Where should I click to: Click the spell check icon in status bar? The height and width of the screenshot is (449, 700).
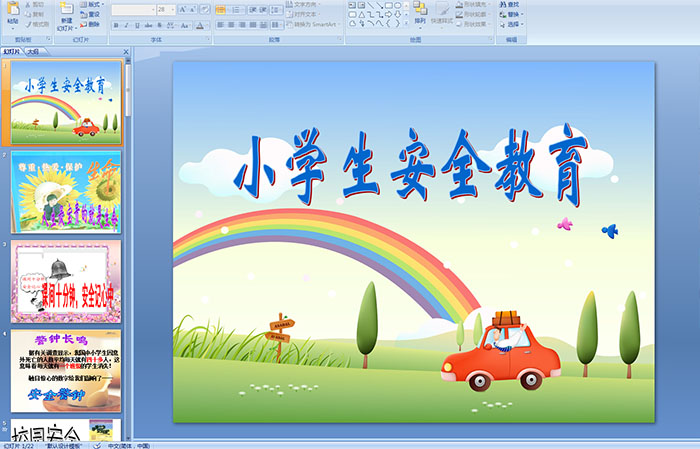[97, 445]
